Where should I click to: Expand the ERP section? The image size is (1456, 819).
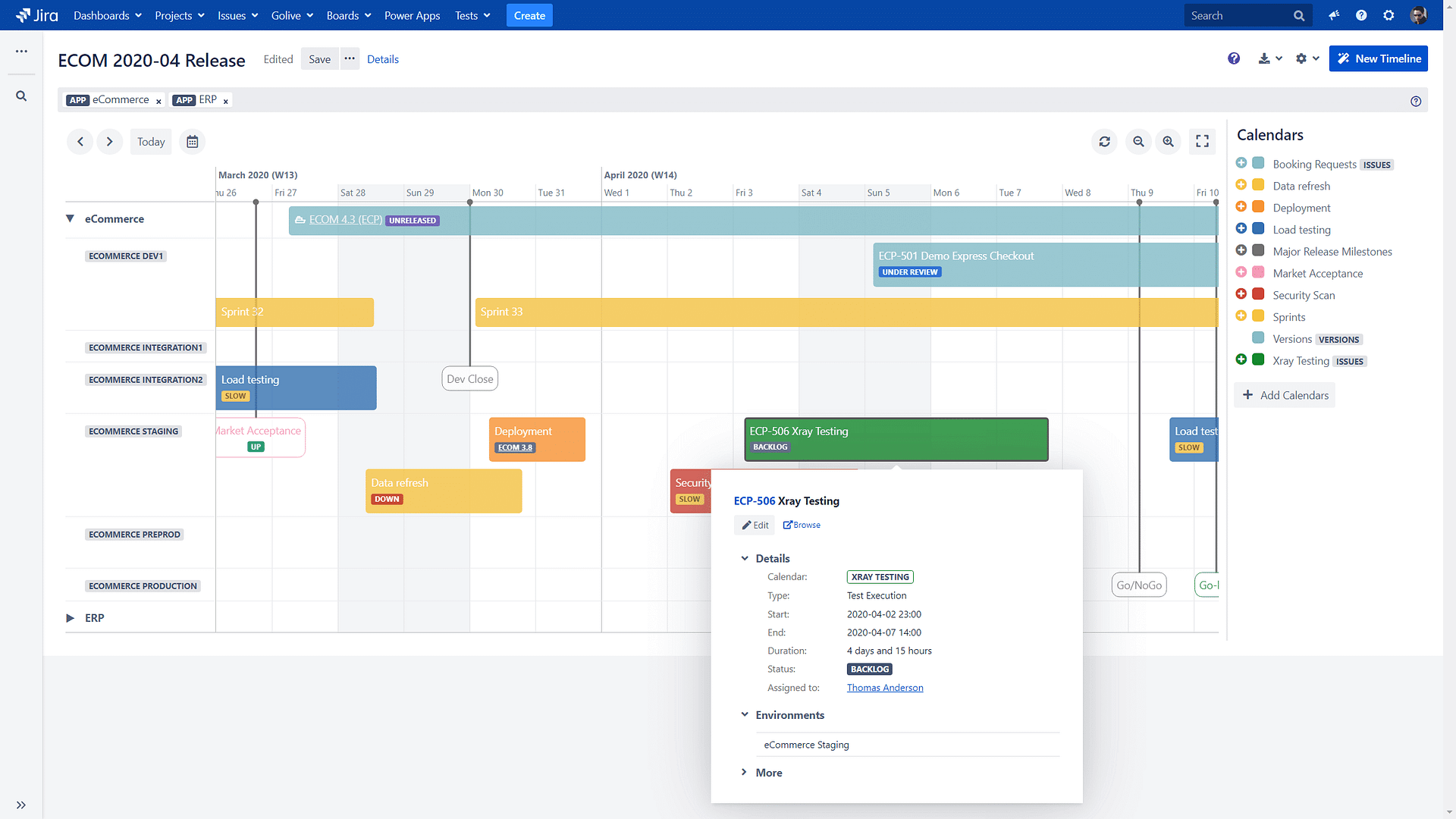pos(70,617)
